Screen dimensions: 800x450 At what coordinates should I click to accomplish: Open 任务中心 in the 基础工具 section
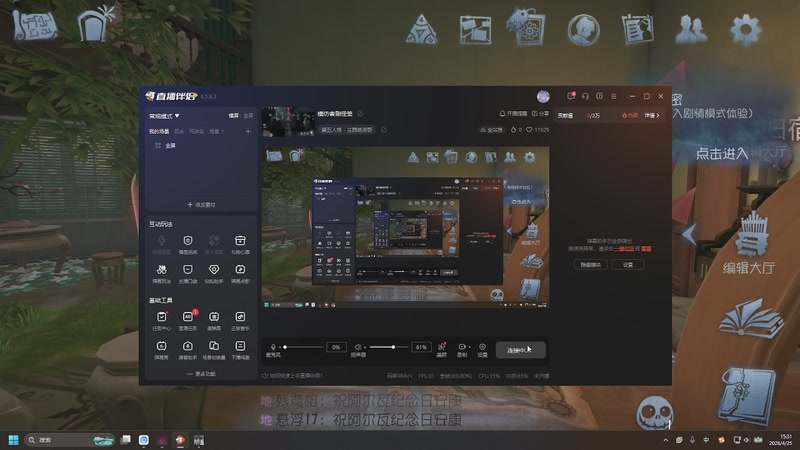pyautogui.click(x=161, y=317)
